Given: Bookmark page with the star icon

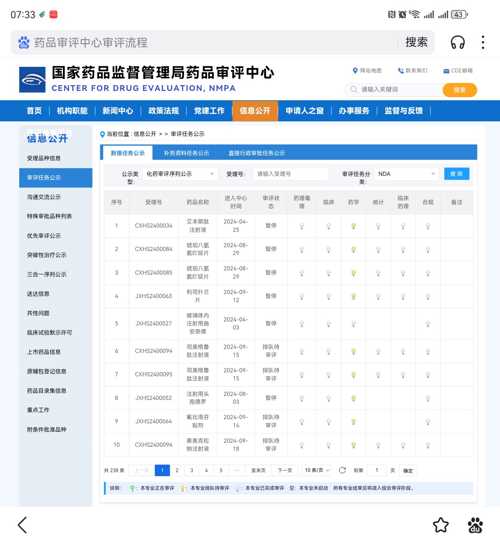Looking at the screenshot, I should point(441,525).
